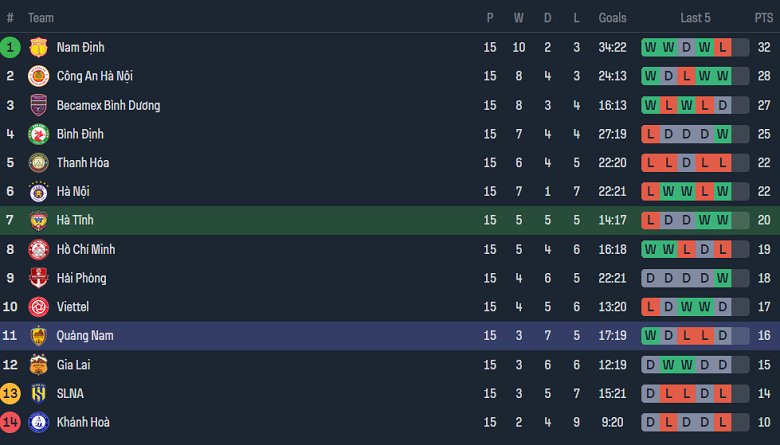Click the Hải Phòng club badge
Viewport: 780px width, 445px height.
coord(39,278)
